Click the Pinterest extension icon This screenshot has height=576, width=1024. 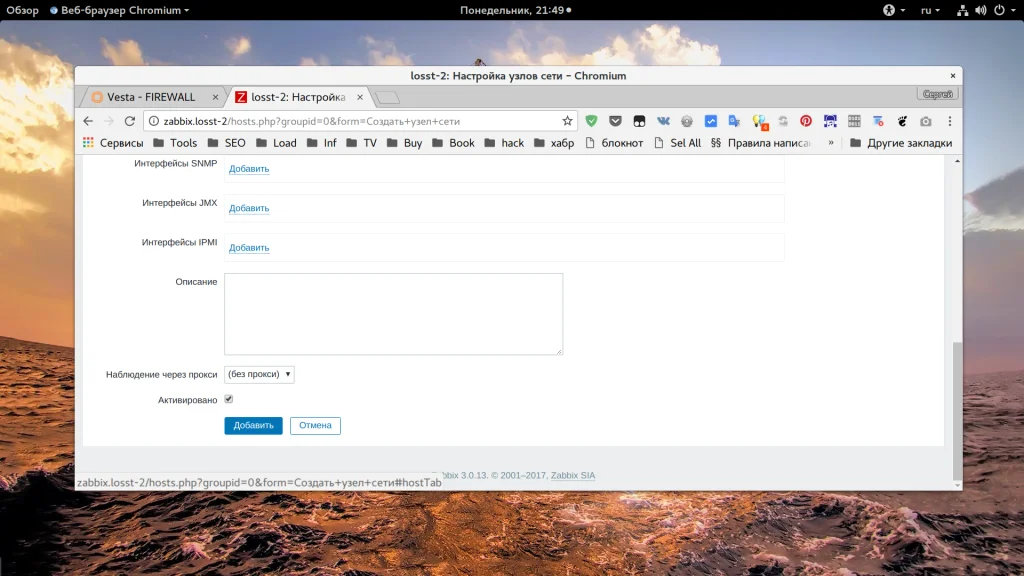coord(806,121)
